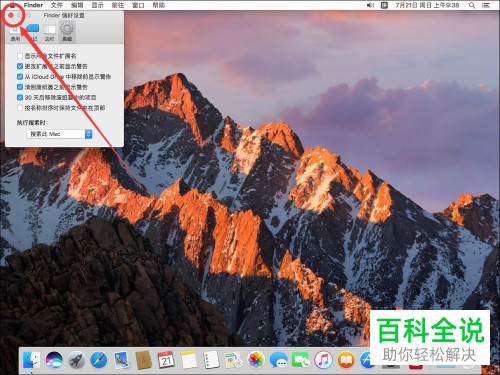Open the 显示 menu
Screen dimensions: 500x375
pos(97,5)
